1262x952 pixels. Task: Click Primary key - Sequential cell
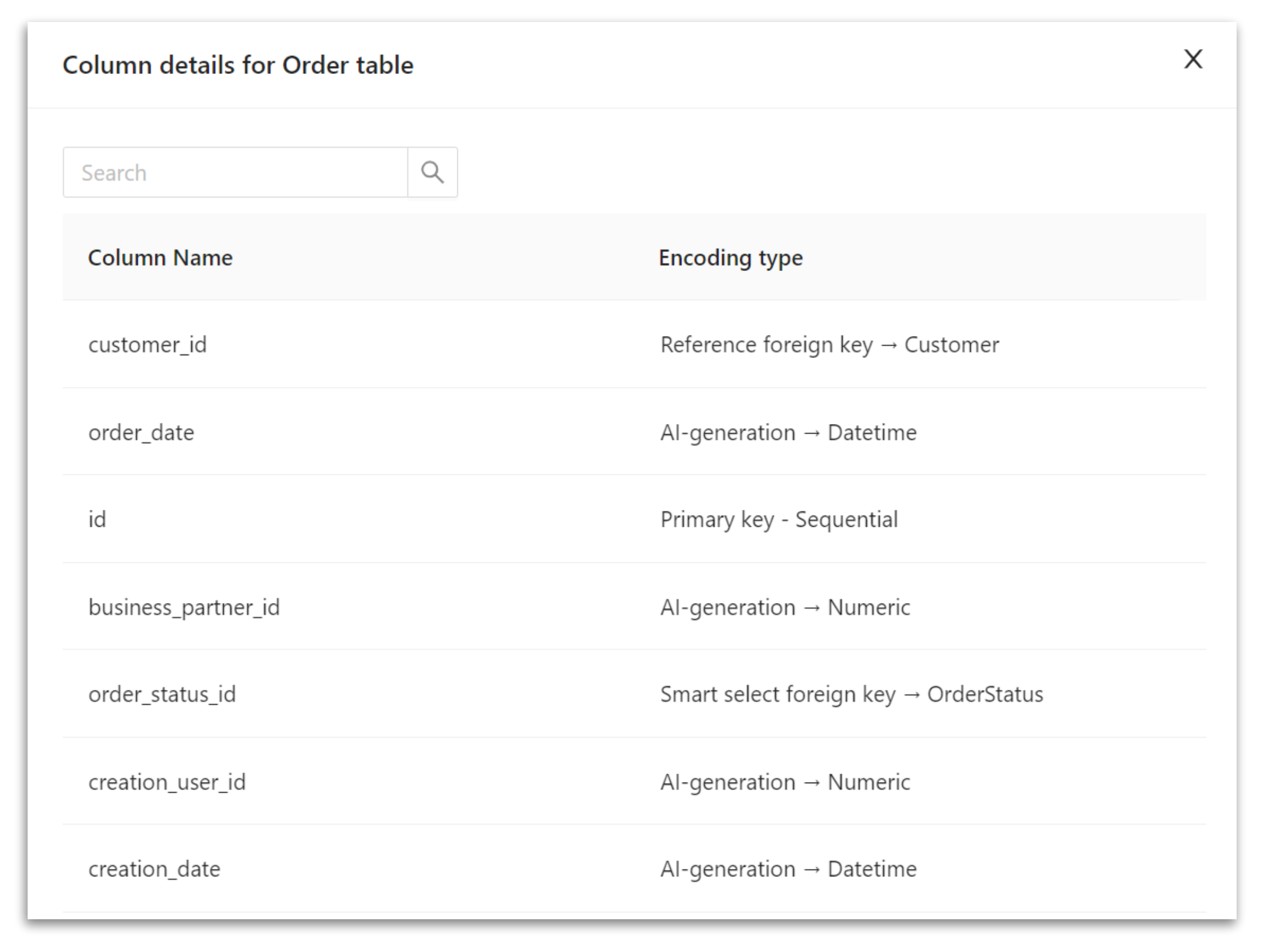click(779, 519)
